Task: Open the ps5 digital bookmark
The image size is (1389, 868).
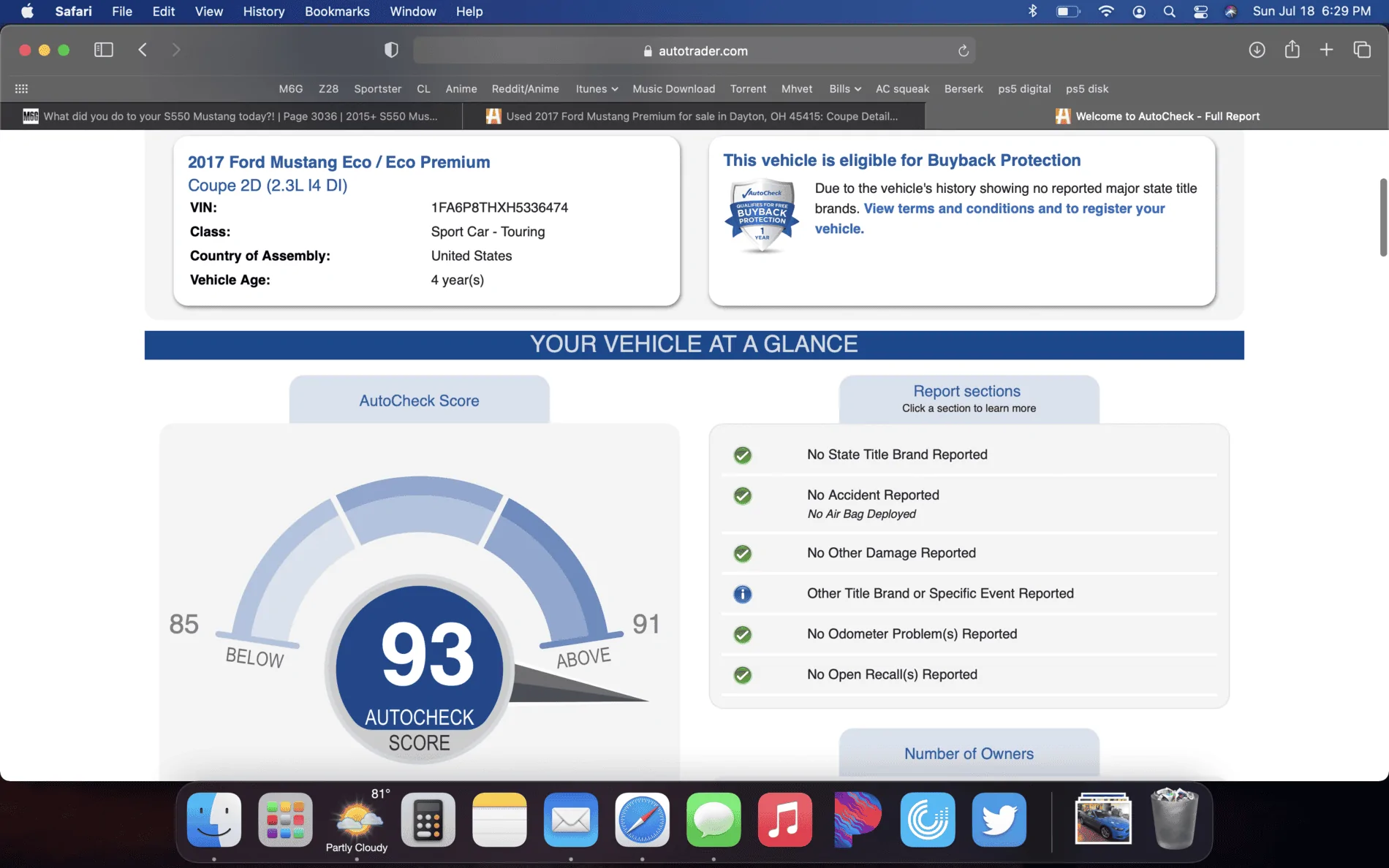Action: (1024, 88)
